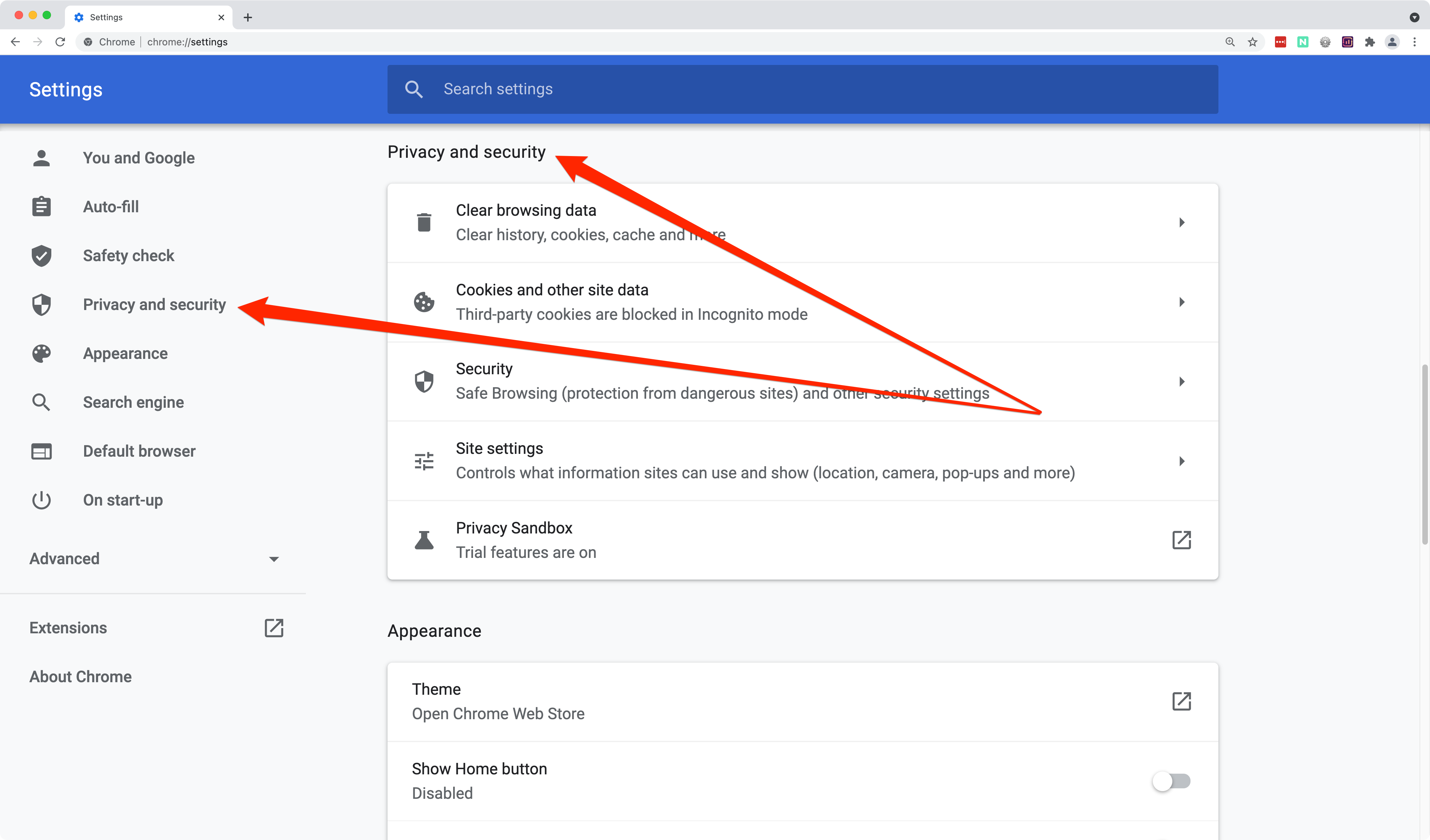
Task: Select Default browser in sidebar
Action: point(139,451)
